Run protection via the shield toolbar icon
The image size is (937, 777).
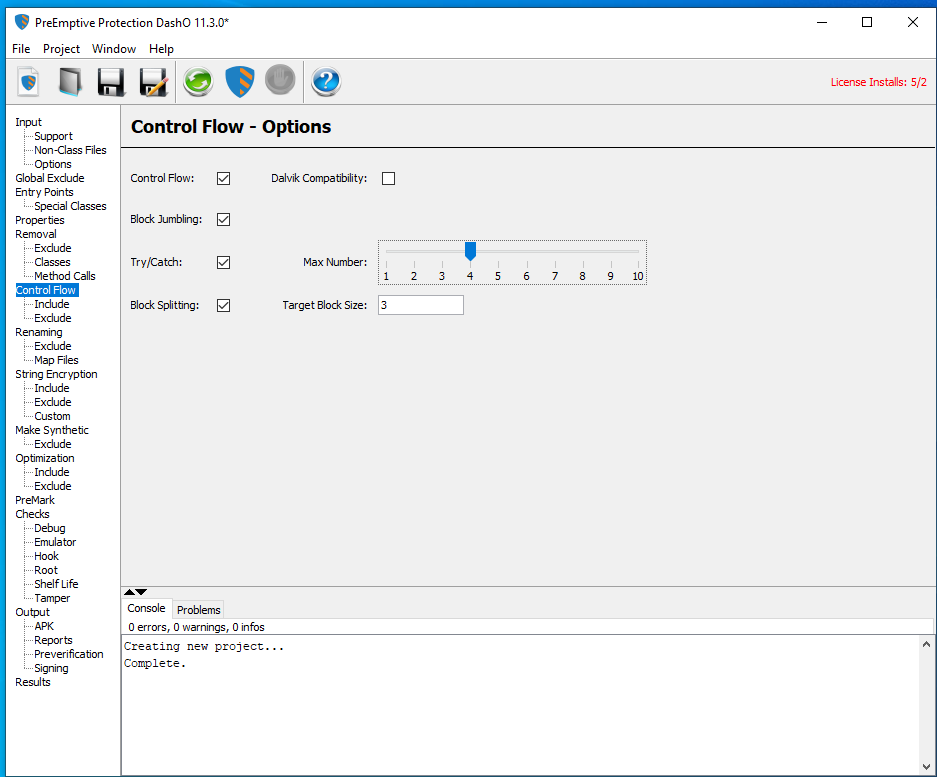(x=239, y=81)
